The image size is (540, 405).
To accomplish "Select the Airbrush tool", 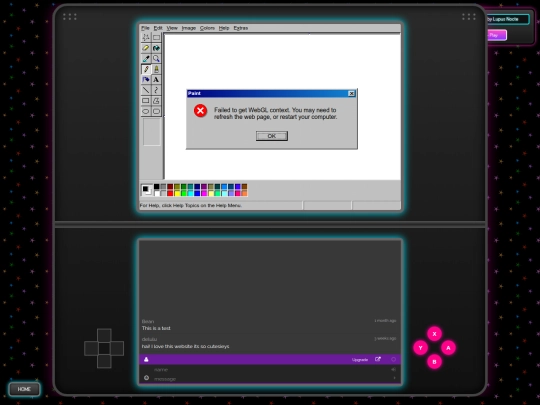I will point(146,80).
